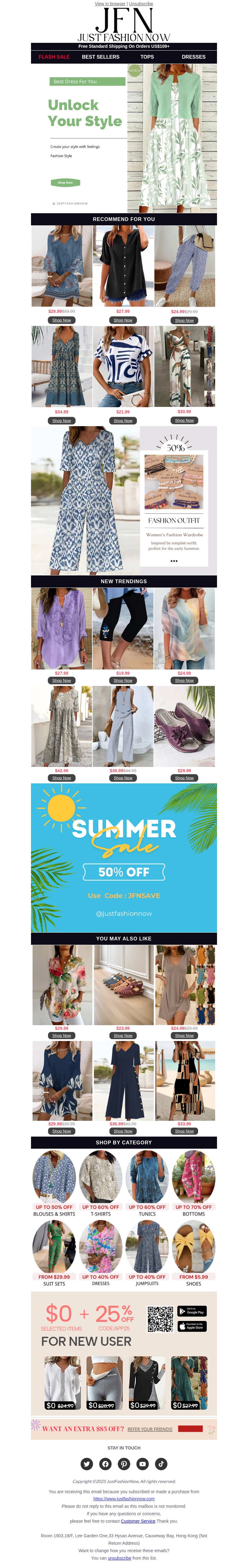This screenshot has width=248, height=1568.
Task: Click the green Shop Now hero button
Action: [65, 182]
